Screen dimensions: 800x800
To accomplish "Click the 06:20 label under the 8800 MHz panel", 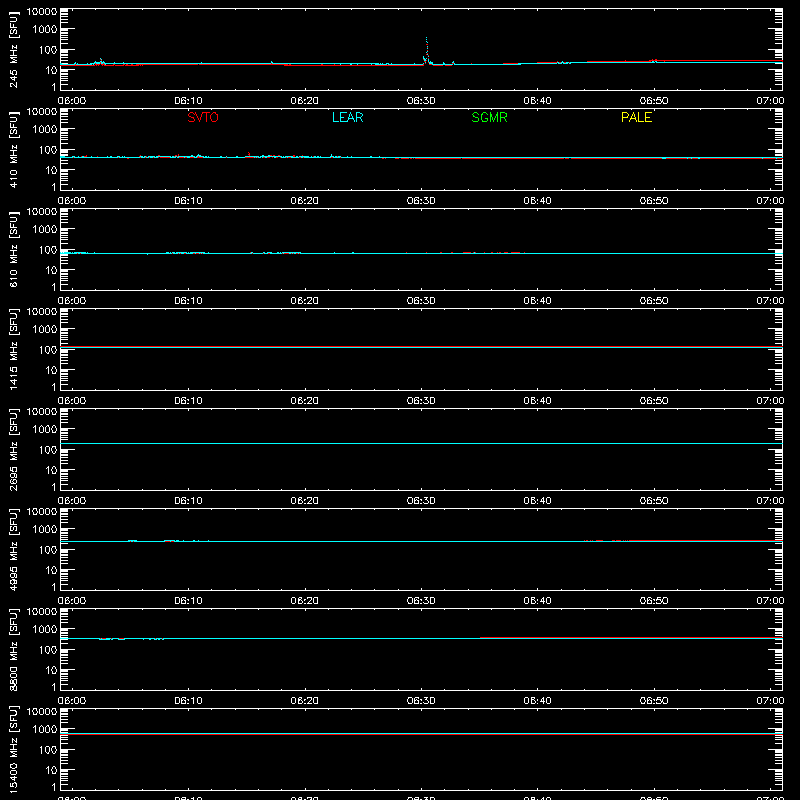I will (305, 701).
